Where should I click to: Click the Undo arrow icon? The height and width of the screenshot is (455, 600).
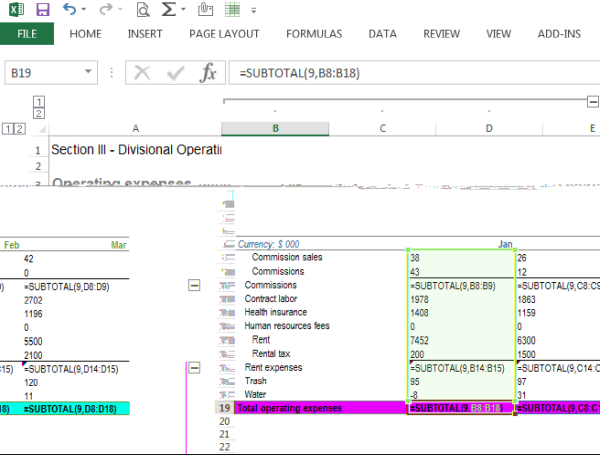[69, 10]
